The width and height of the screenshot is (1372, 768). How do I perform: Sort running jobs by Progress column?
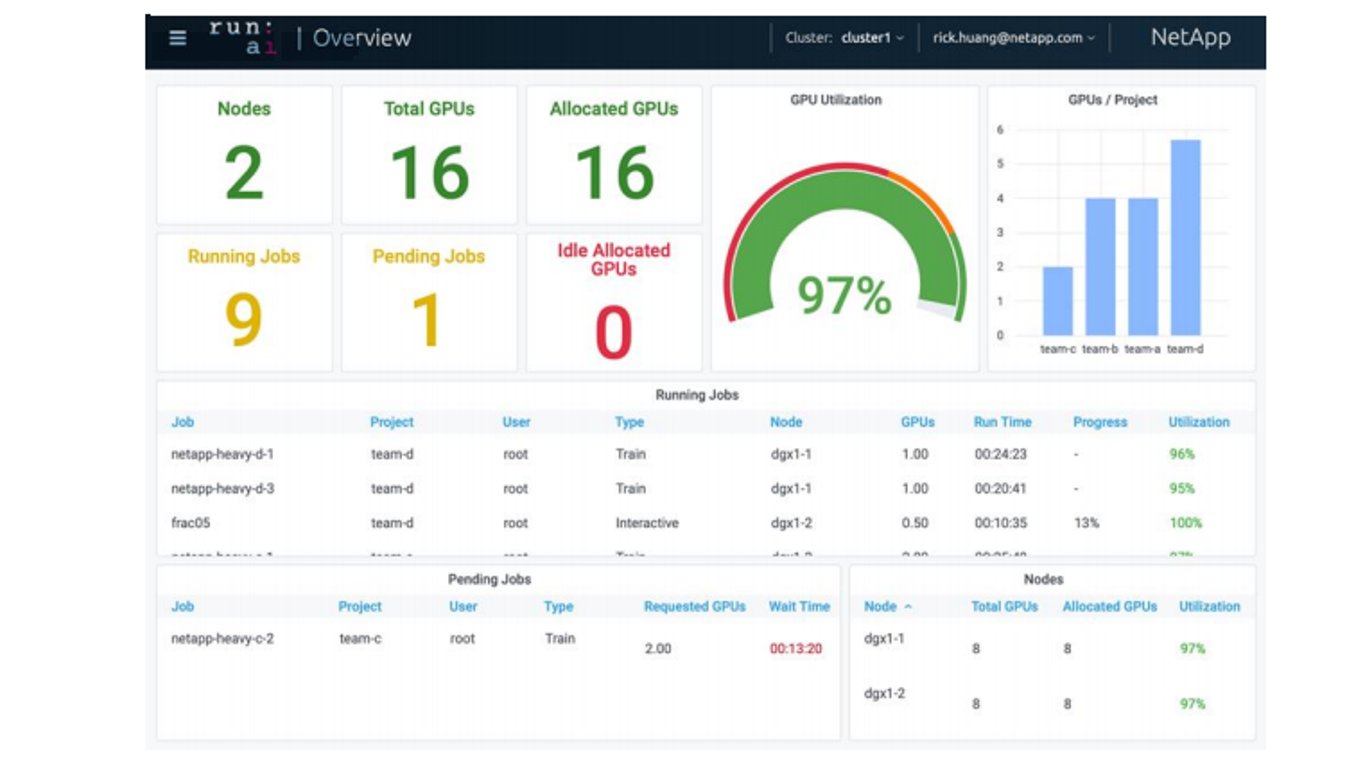[1100, 422]
